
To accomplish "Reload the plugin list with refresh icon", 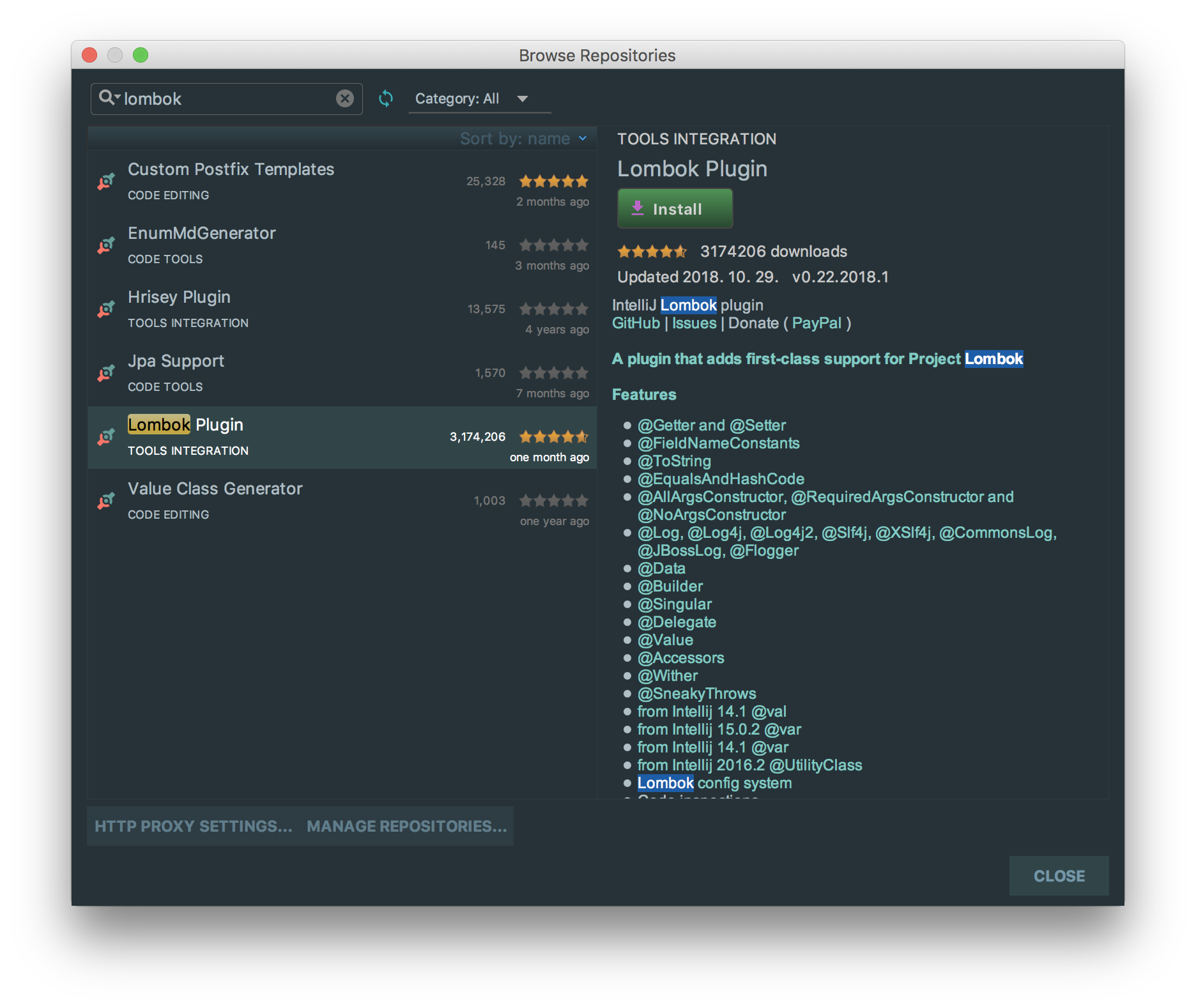I will (386, 98).
